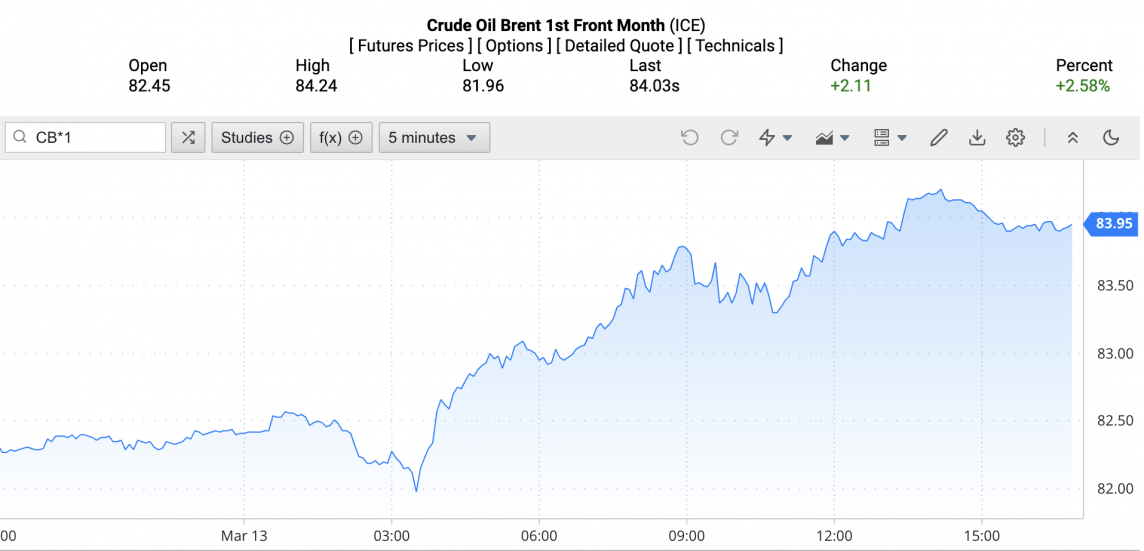Image resolution: width=1144 pixels, height=551 pixels.
Task: View the Technicals link
Action: 738,46
